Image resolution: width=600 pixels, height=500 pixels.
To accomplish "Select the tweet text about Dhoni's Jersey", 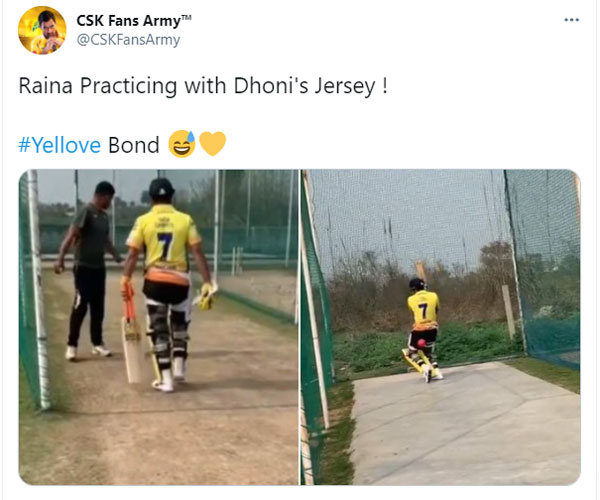I will tap(203, 86).
